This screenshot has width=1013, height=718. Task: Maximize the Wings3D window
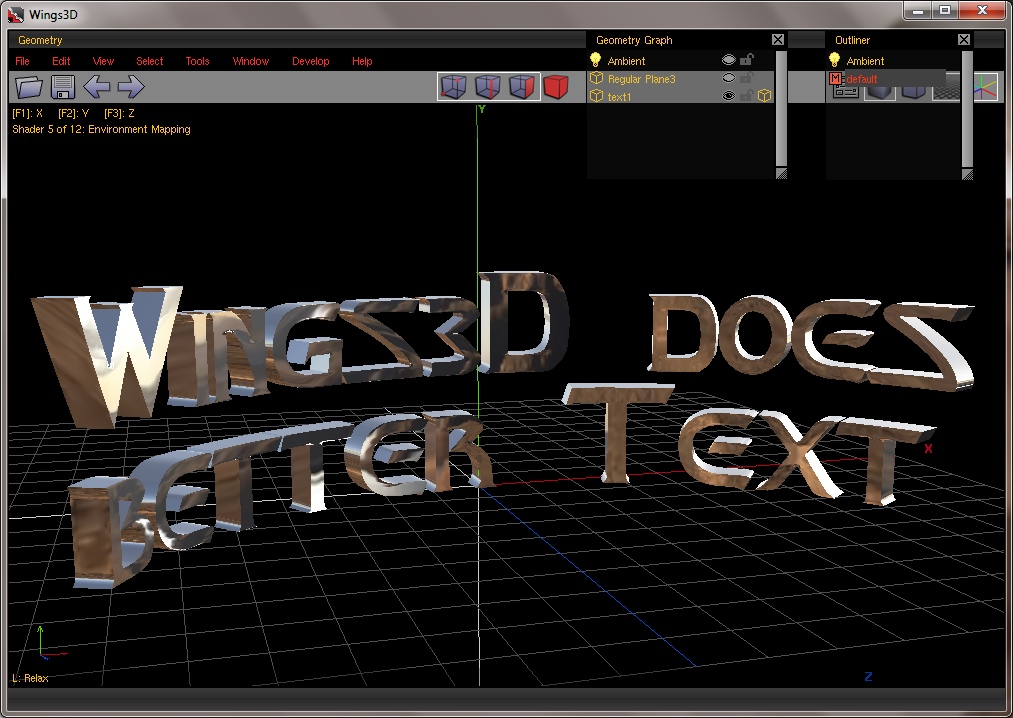click(945, 10)
